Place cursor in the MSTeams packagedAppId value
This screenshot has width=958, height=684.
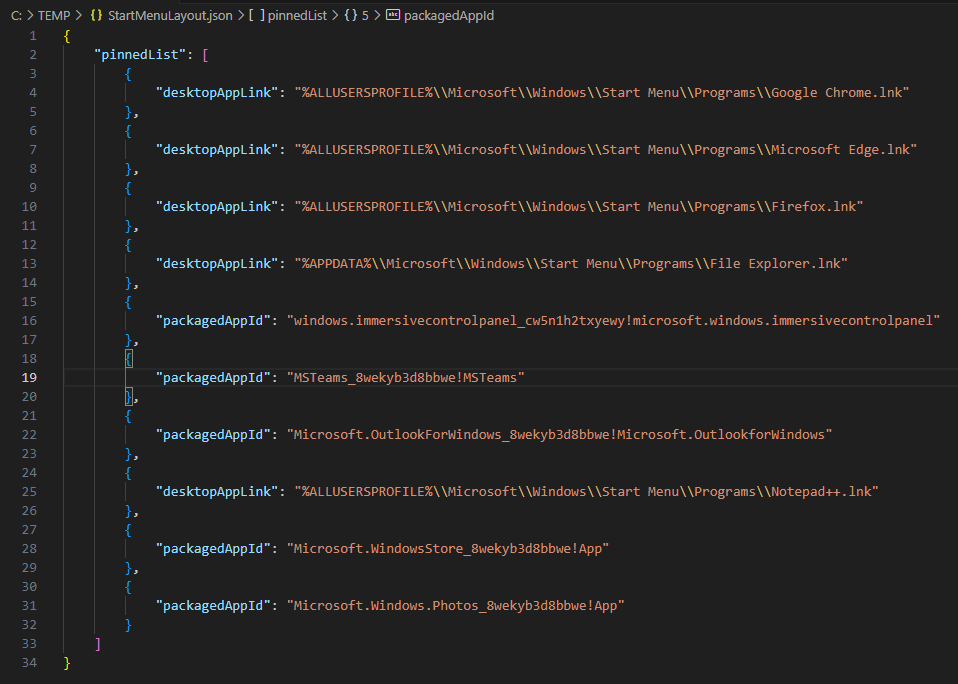coord(406,377)
